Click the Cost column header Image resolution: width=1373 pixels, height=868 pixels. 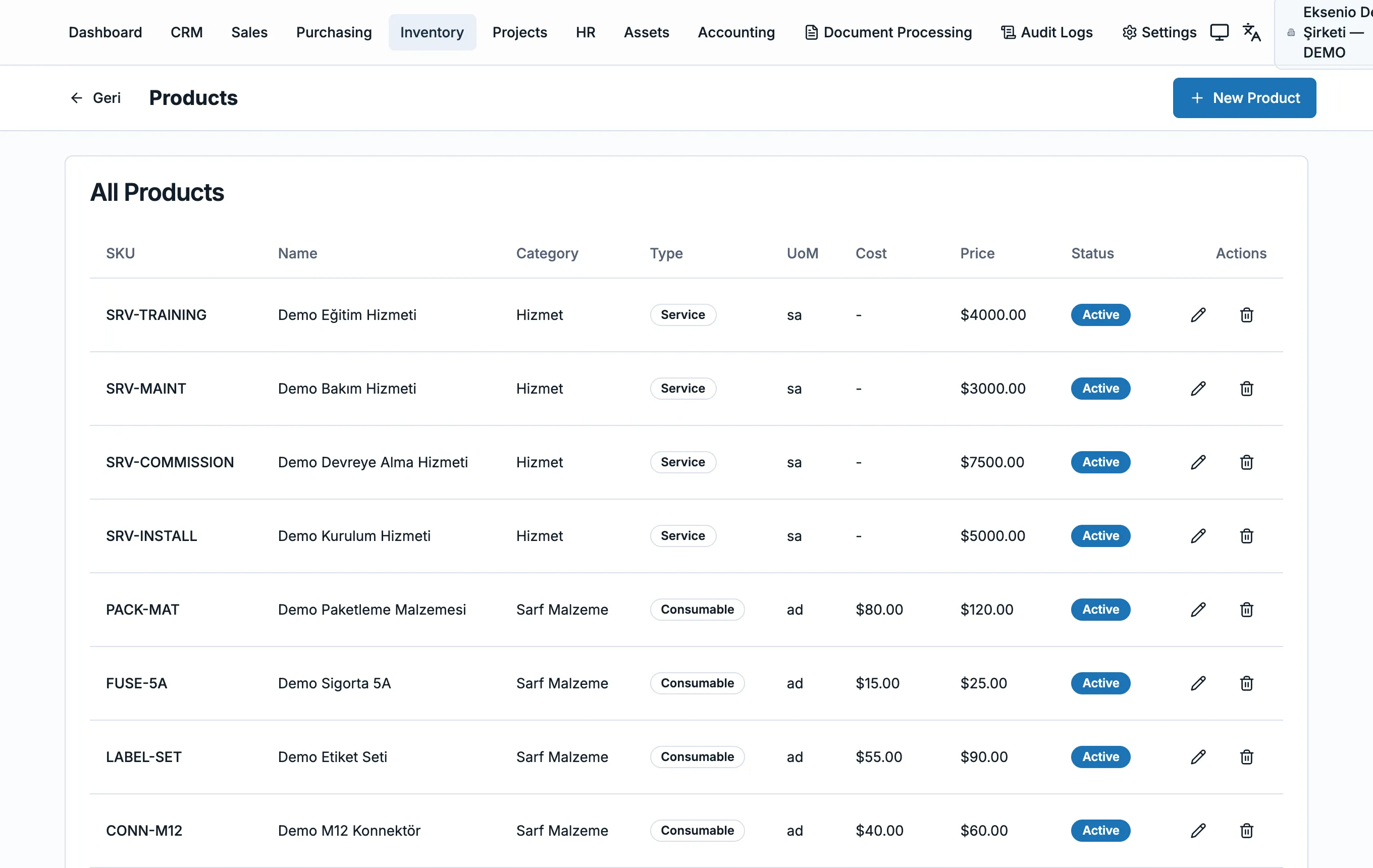[x=871, y=253]
